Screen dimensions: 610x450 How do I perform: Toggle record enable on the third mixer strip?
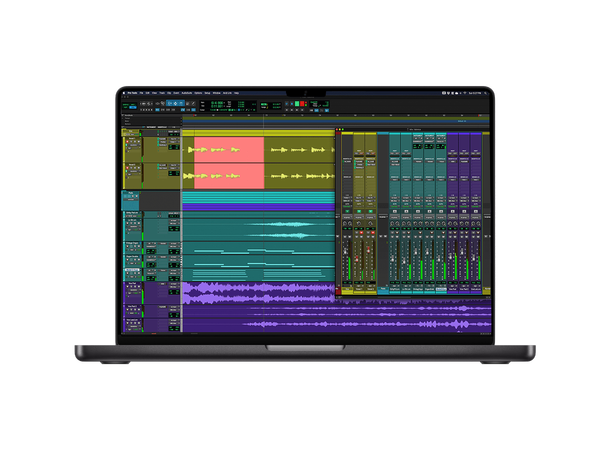(373, 233)
